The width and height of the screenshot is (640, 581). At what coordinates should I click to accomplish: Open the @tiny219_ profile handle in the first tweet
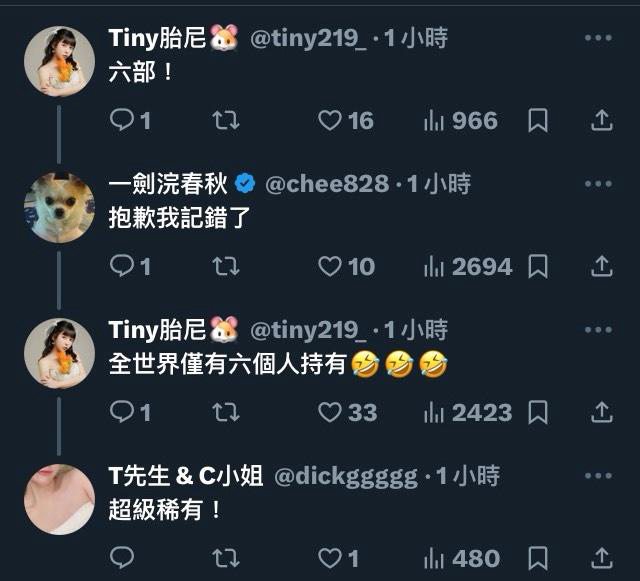coord(308,39)
